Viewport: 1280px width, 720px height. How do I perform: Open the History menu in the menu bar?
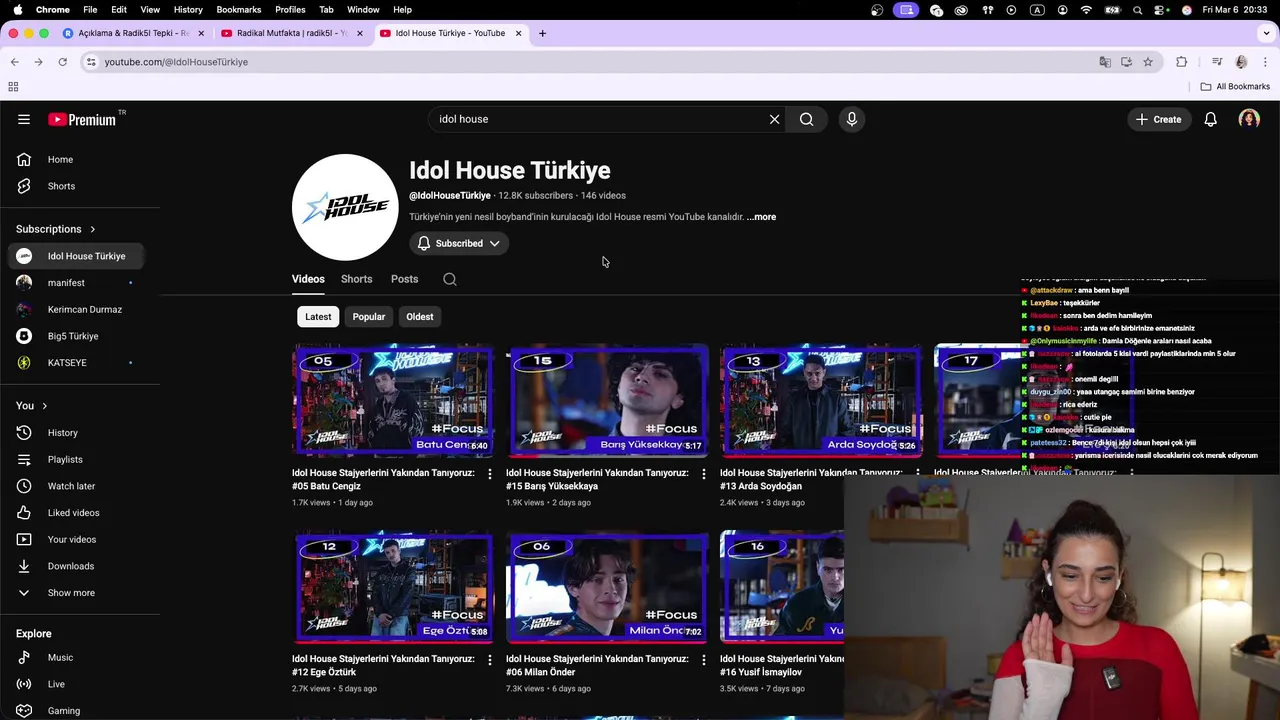click(188, 10)
